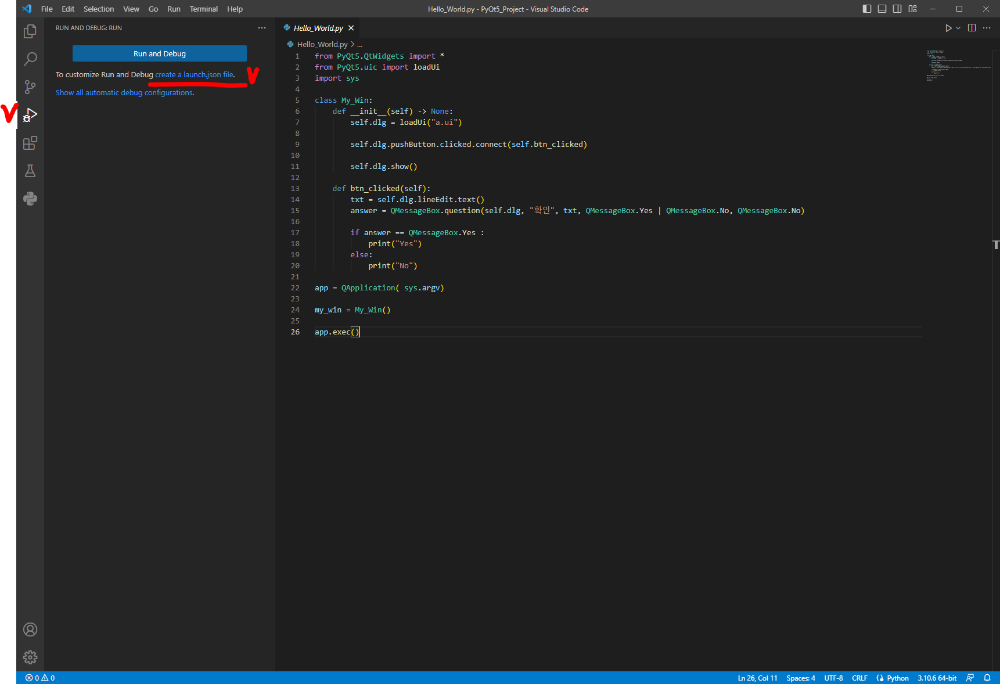The height and width of the screenshot is (684, 1000).
Task: Click Hello_World.py in the breadcrumb
Action: pyautogui.click(x=322, y=45)
